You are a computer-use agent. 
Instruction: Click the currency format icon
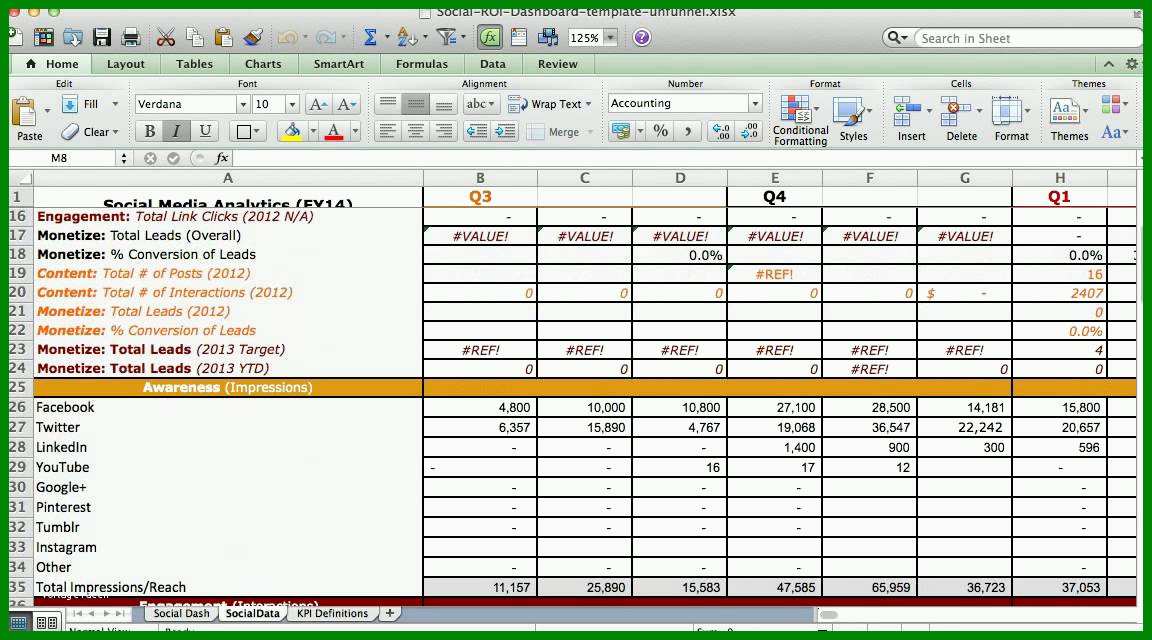click(x=622, y=132)
